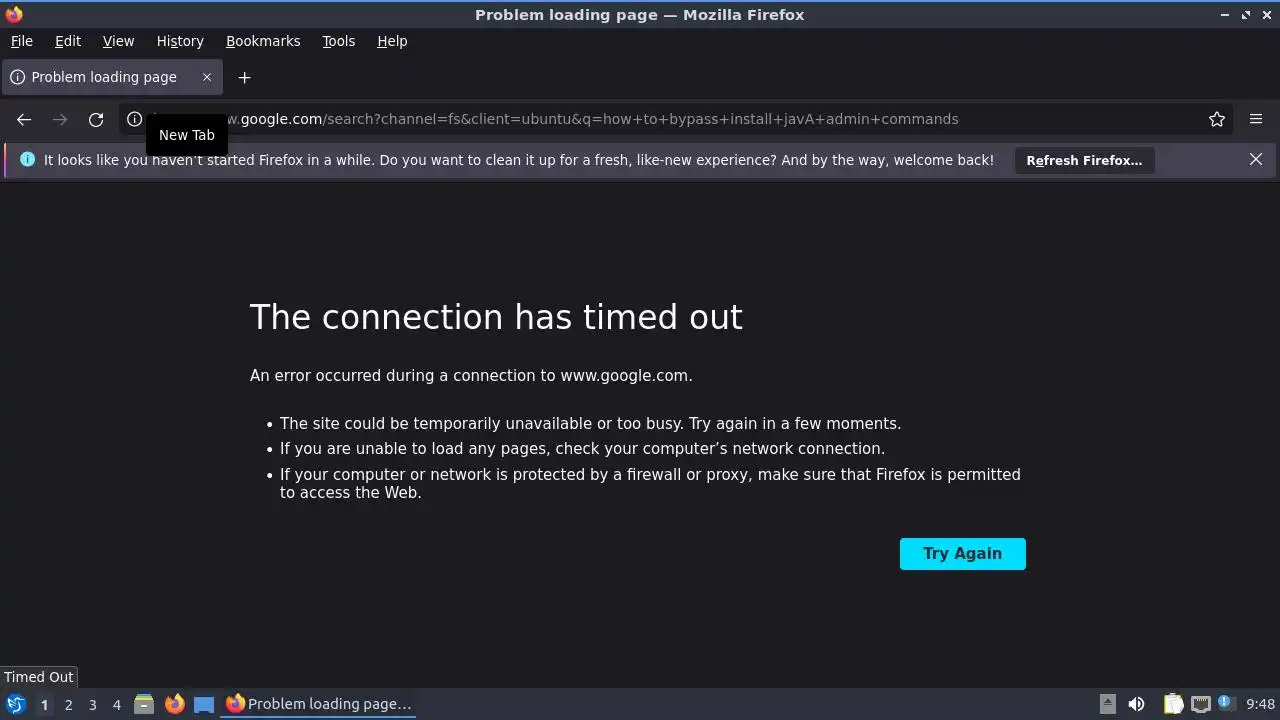The height and width of the screenshot is (720, 1280).
Task: Open the History menu
Action: [180, 41]
